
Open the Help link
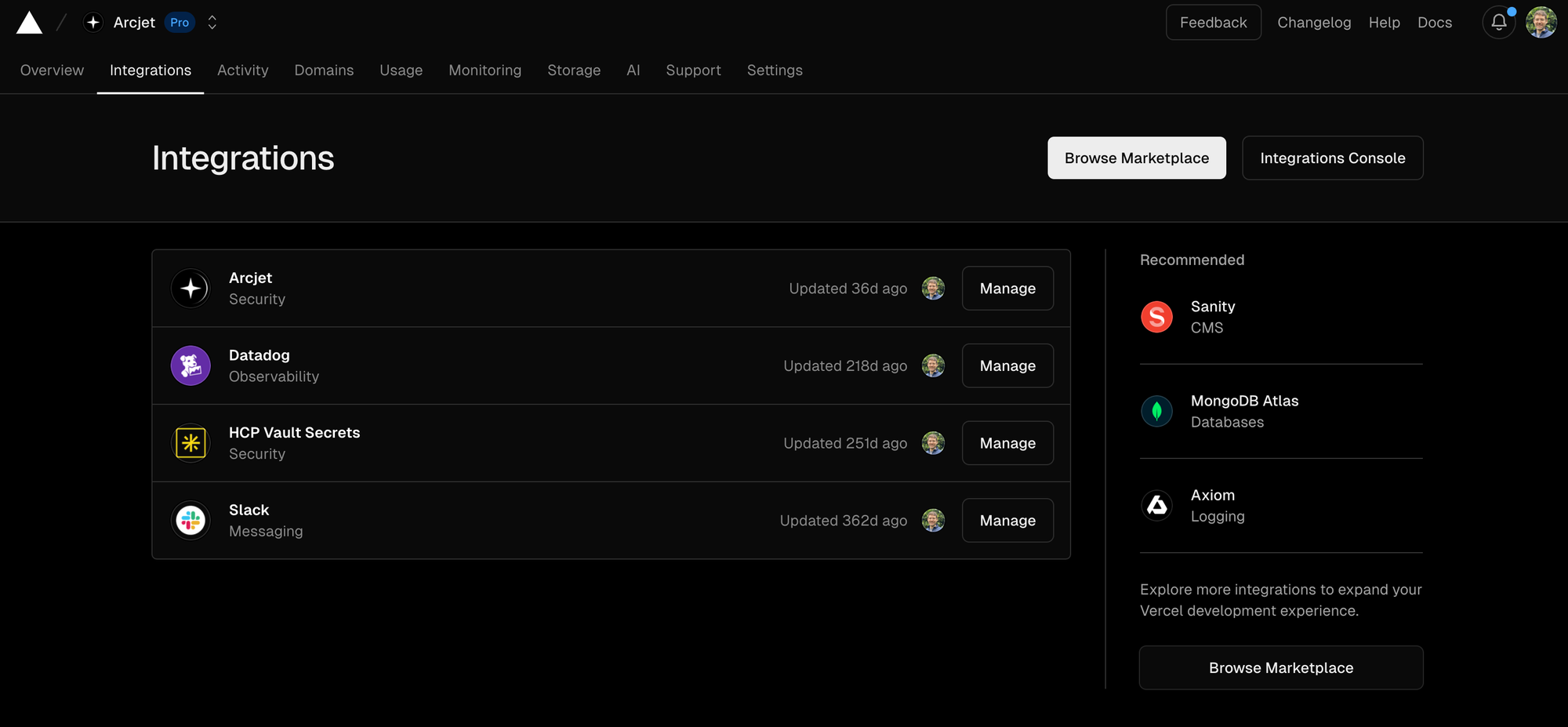[1385, 23]
